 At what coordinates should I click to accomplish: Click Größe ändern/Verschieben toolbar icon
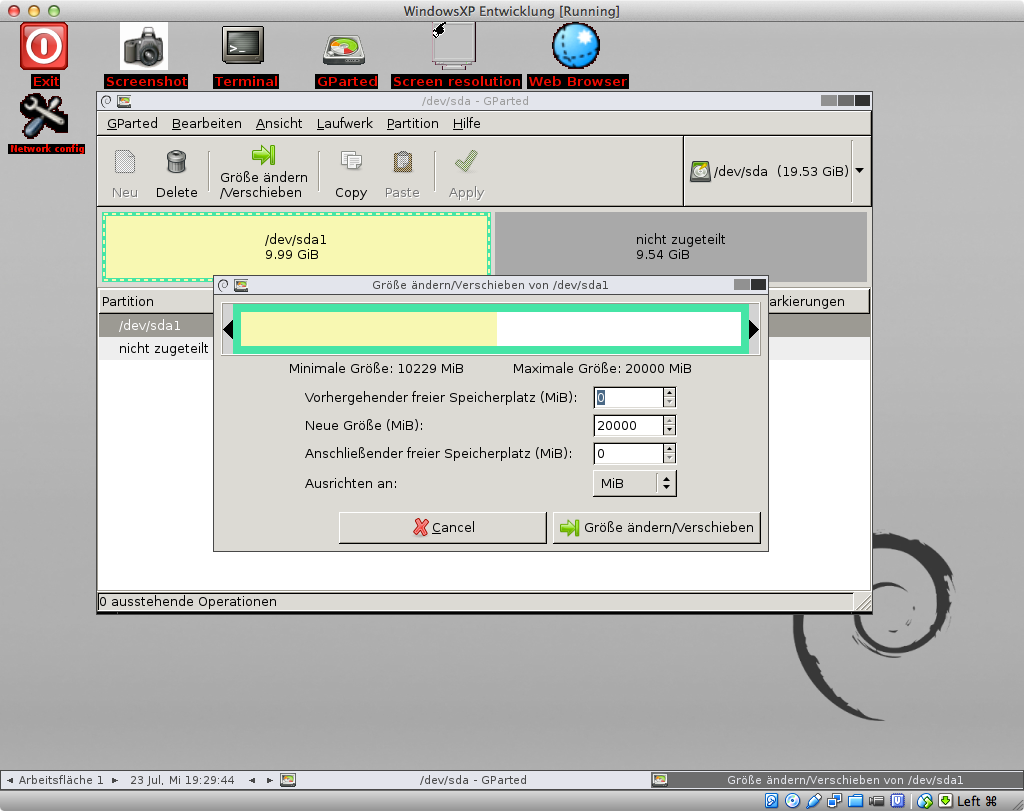(x=264, y=155)
